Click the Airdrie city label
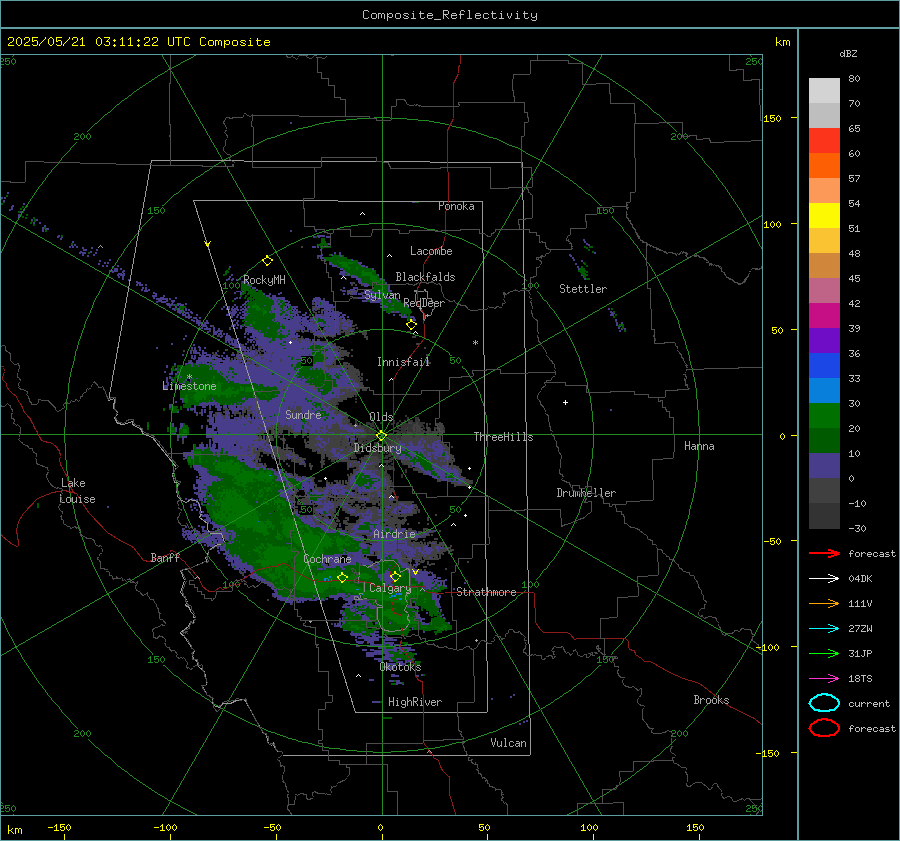Screen dimensions: 900x841 tap(394, 534)
